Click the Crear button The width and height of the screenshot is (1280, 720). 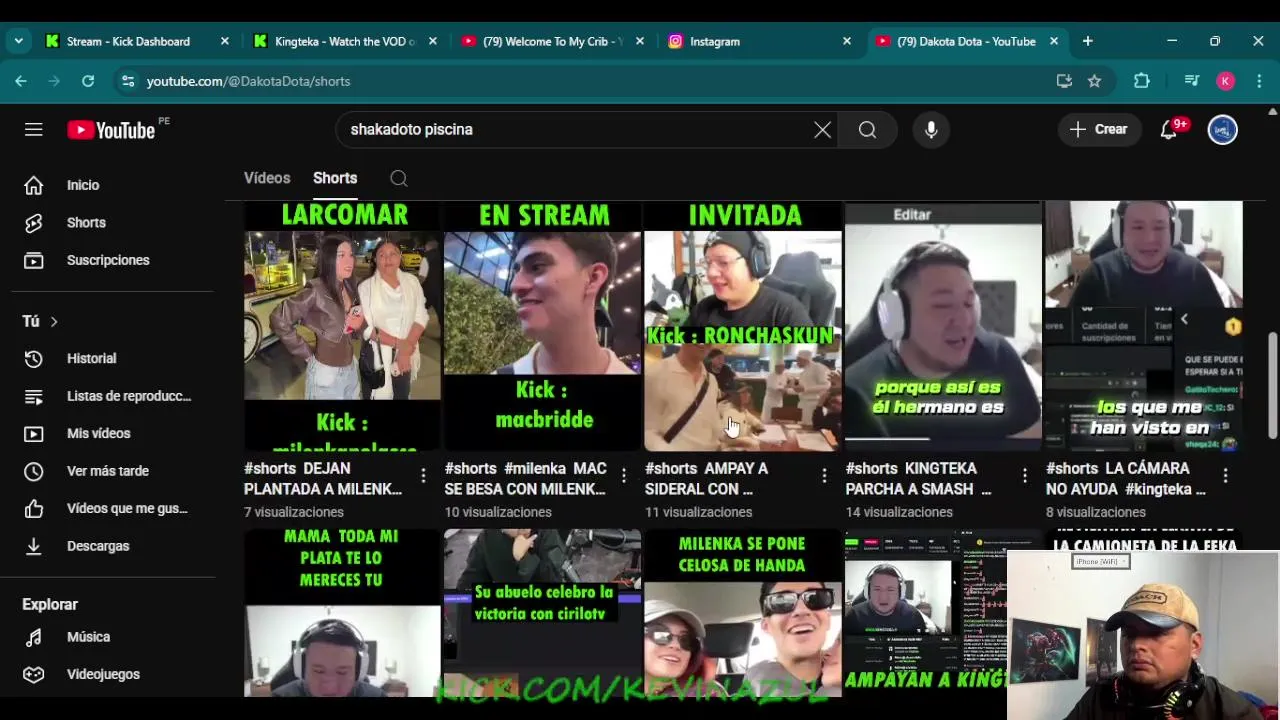click(x=1098, y=129)
